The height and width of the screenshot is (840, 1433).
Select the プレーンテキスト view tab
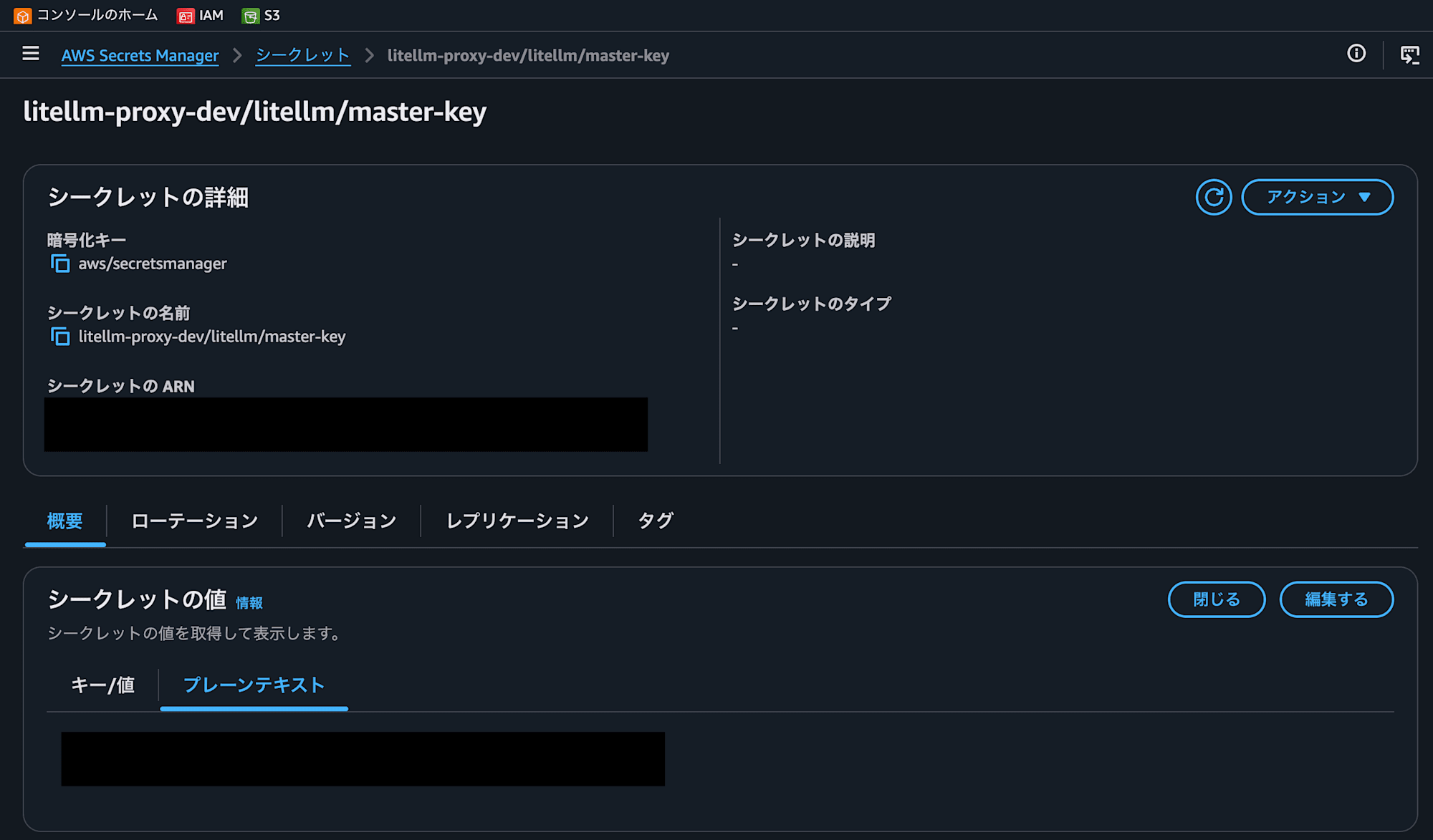[254, 685]
